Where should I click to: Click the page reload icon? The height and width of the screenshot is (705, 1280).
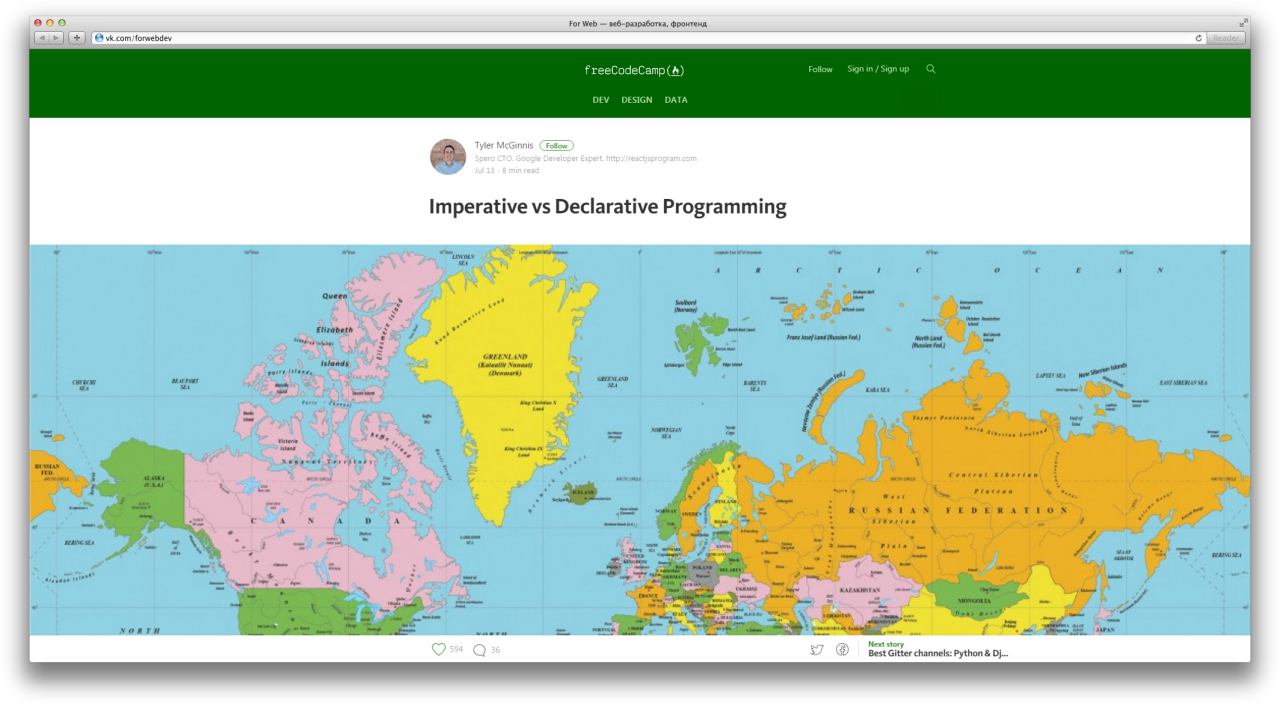[x=1198, y=38]
